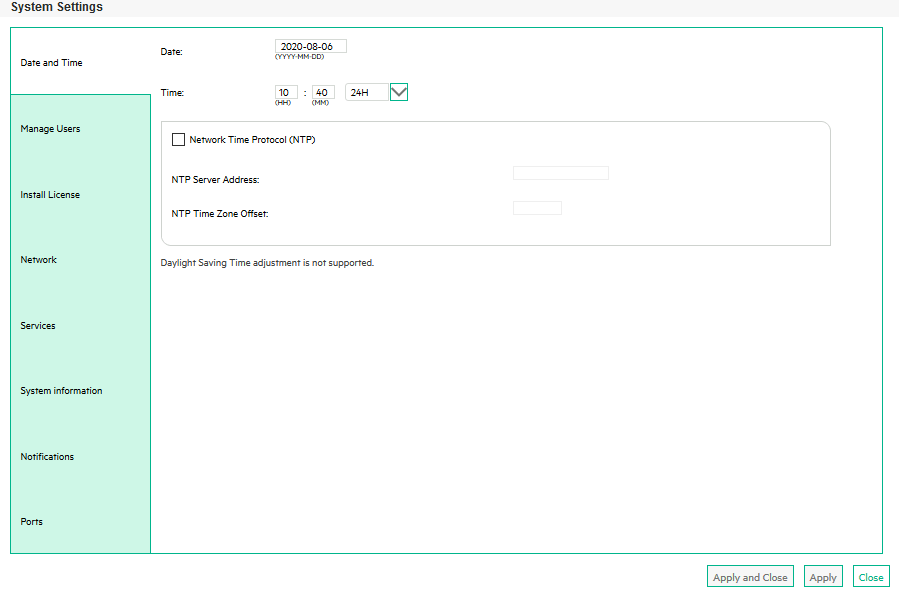Switch to the Notifications tab
This screenshot has height=595, width=899.
click(x=80, y=456)
